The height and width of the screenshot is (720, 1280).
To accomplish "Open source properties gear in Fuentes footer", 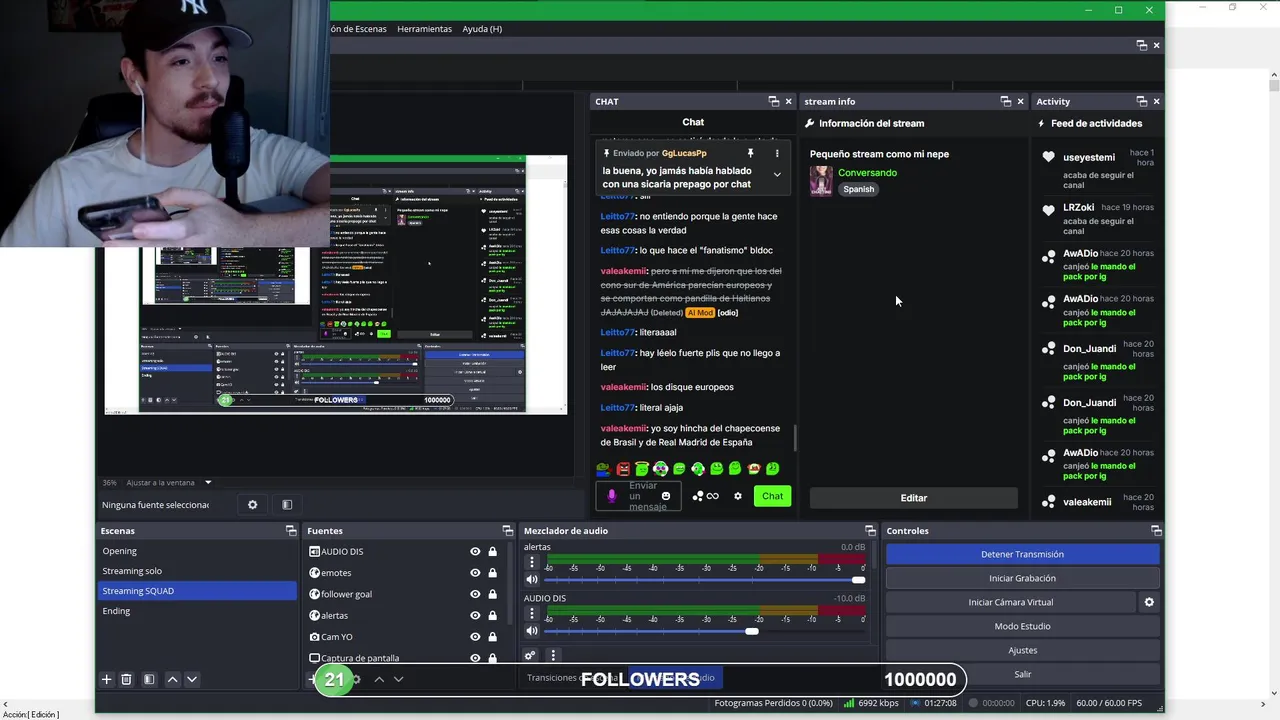I will (x=355, y=679).
